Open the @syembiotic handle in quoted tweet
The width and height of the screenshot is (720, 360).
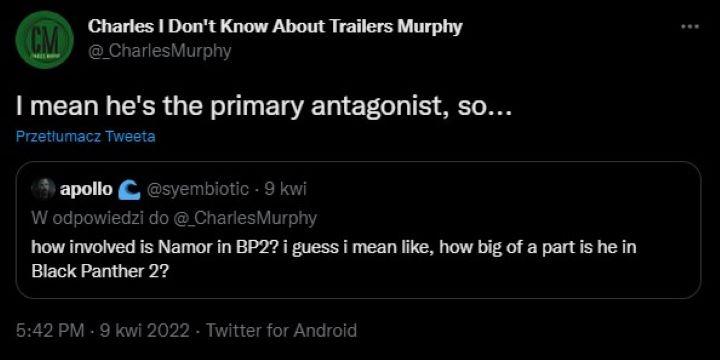(x=197, y=189)
